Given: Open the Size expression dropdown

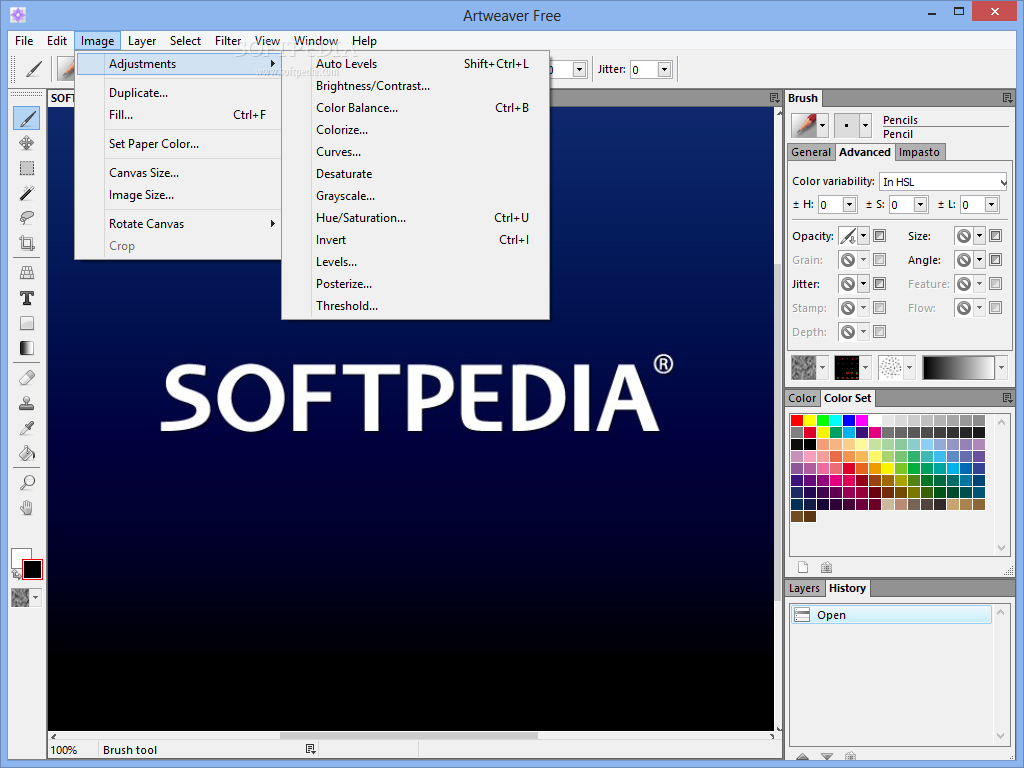Looking at the screenshot, I should click(979, 236).
